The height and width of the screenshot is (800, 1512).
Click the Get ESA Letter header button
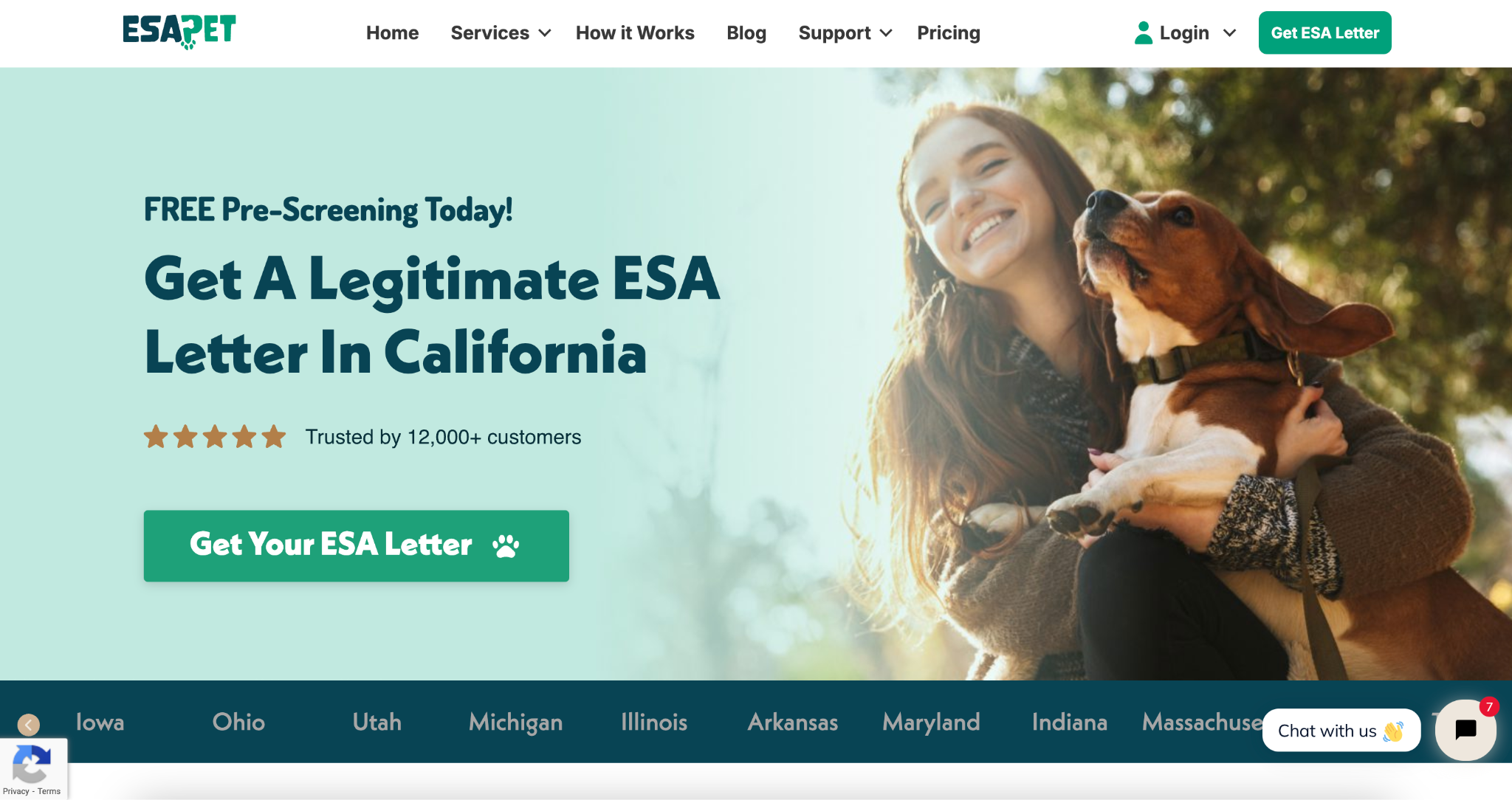click(1325, 32)
